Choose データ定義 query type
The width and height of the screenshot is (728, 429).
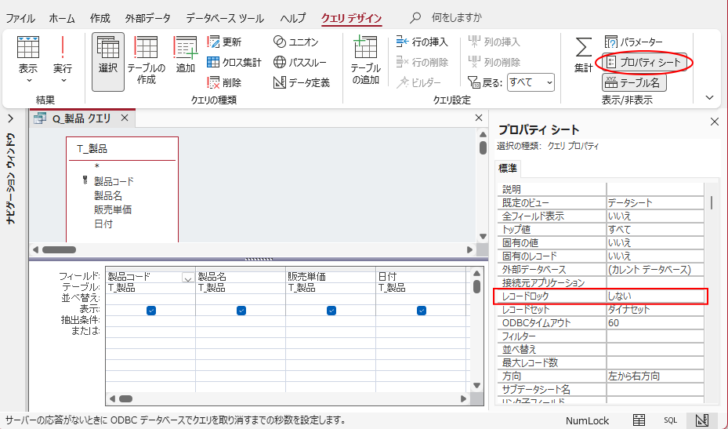pos(302,83)
